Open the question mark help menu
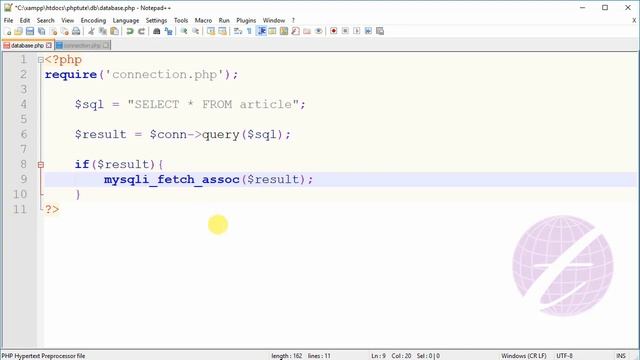Screen dimensions: 640x360 coord(293,20)
